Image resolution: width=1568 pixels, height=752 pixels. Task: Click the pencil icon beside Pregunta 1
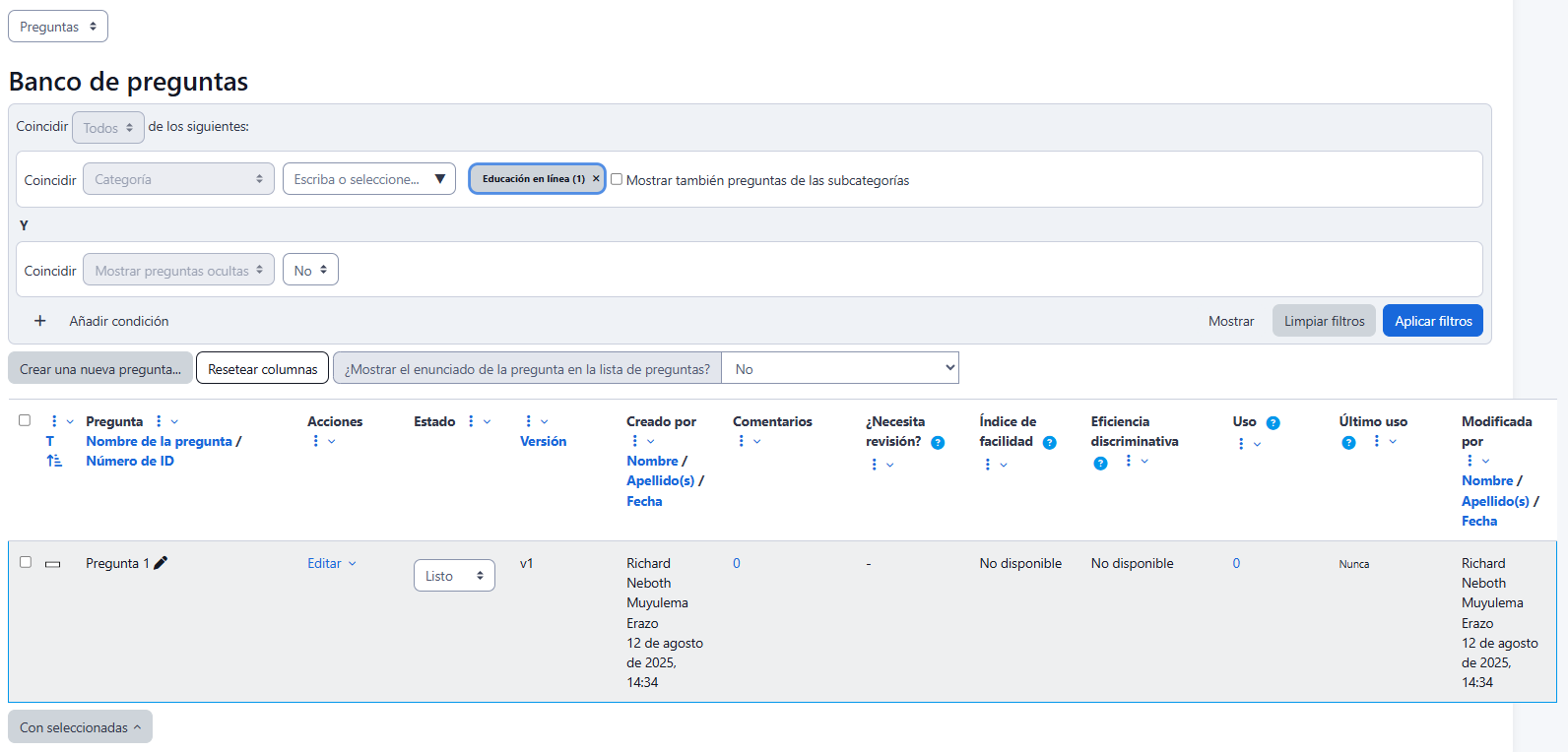161,563
